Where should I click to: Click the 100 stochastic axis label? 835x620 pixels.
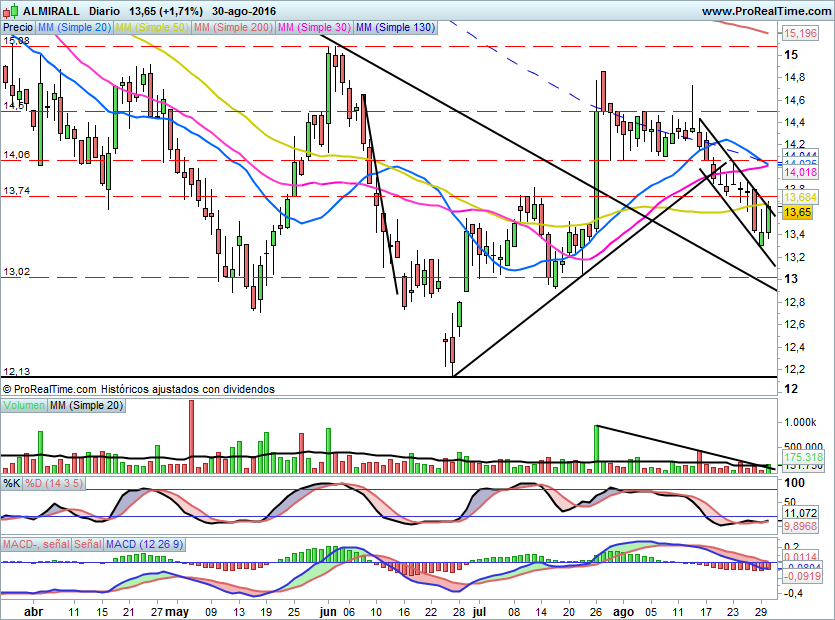[x=794, y=483]
